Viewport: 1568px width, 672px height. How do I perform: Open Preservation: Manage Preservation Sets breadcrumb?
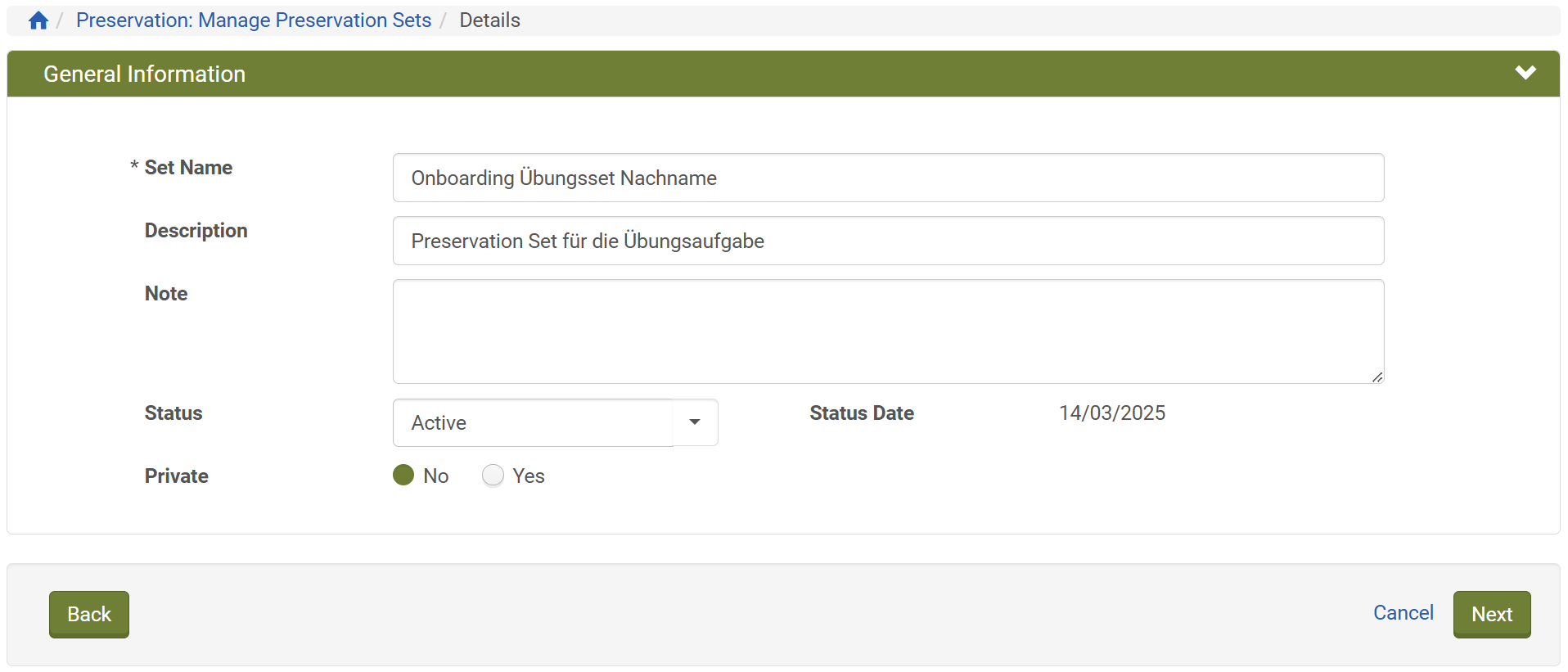[254, 20]
